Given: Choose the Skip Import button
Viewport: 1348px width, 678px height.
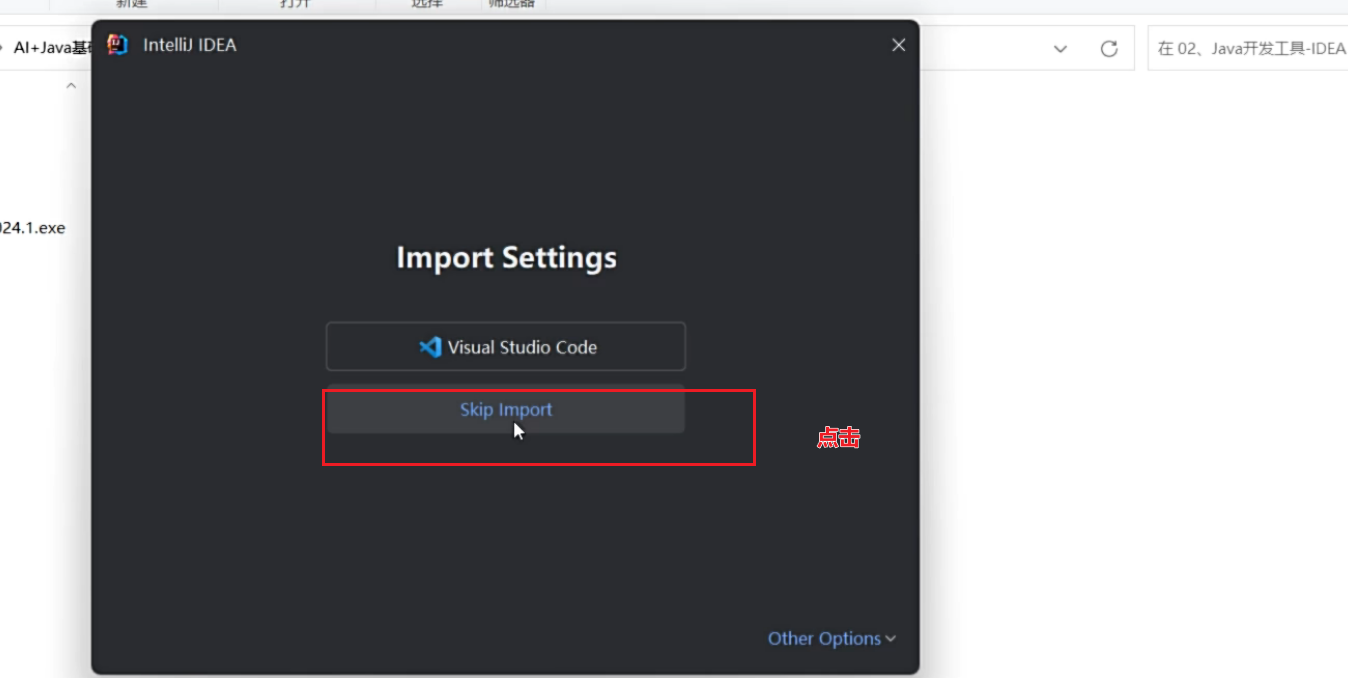Looking at the screenshot, I should (x=506, y=409).
